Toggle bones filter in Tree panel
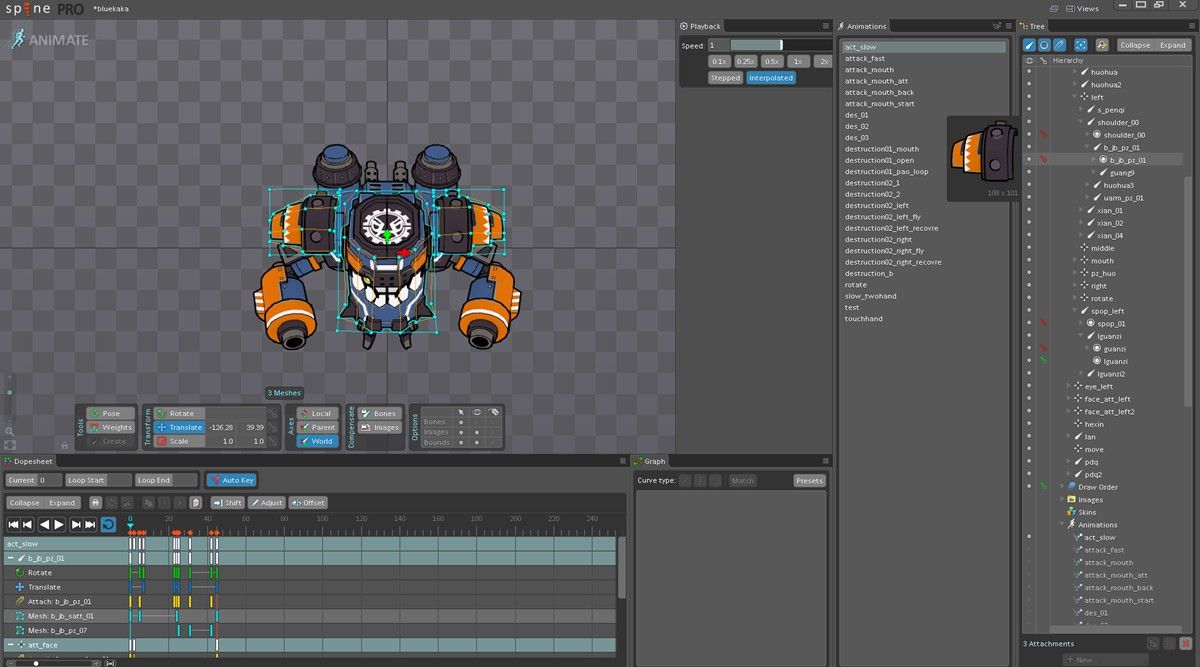The width and height of the screenshot is (1200, 667). [x=1029, y=45]
